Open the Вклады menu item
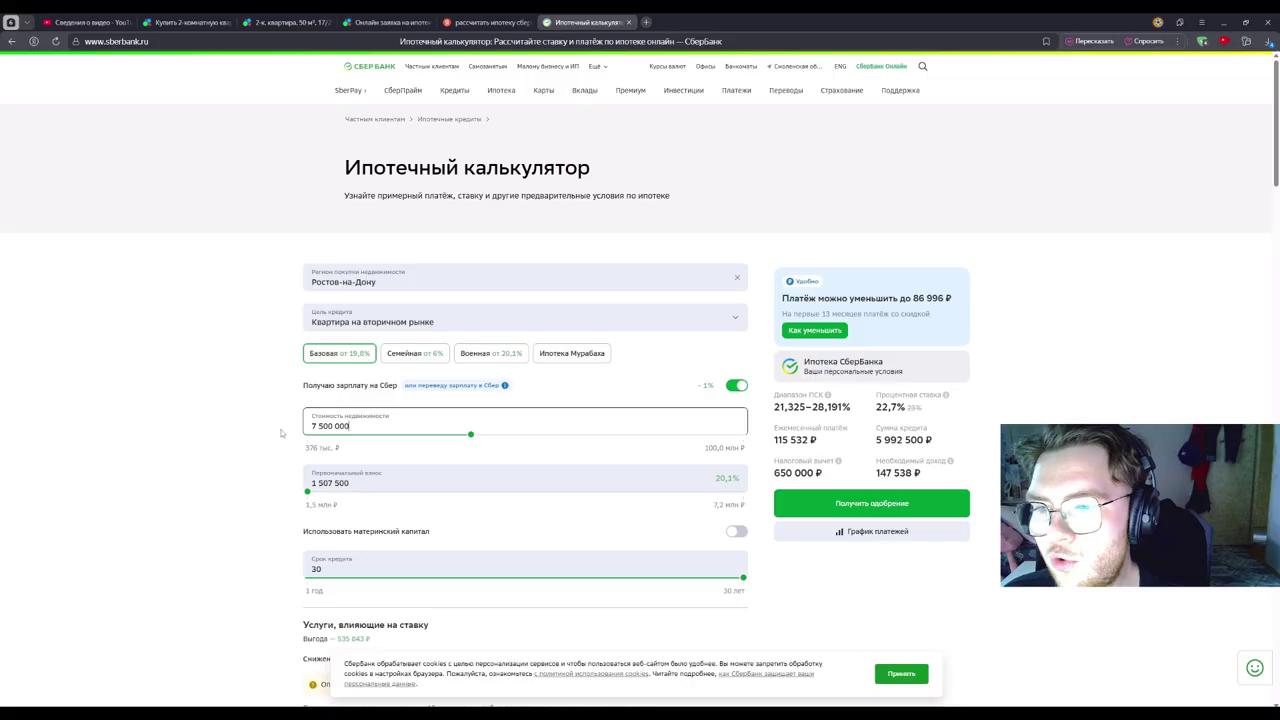Image resolution: width=1280 pixels, height=720 pixels. point(584,90)
